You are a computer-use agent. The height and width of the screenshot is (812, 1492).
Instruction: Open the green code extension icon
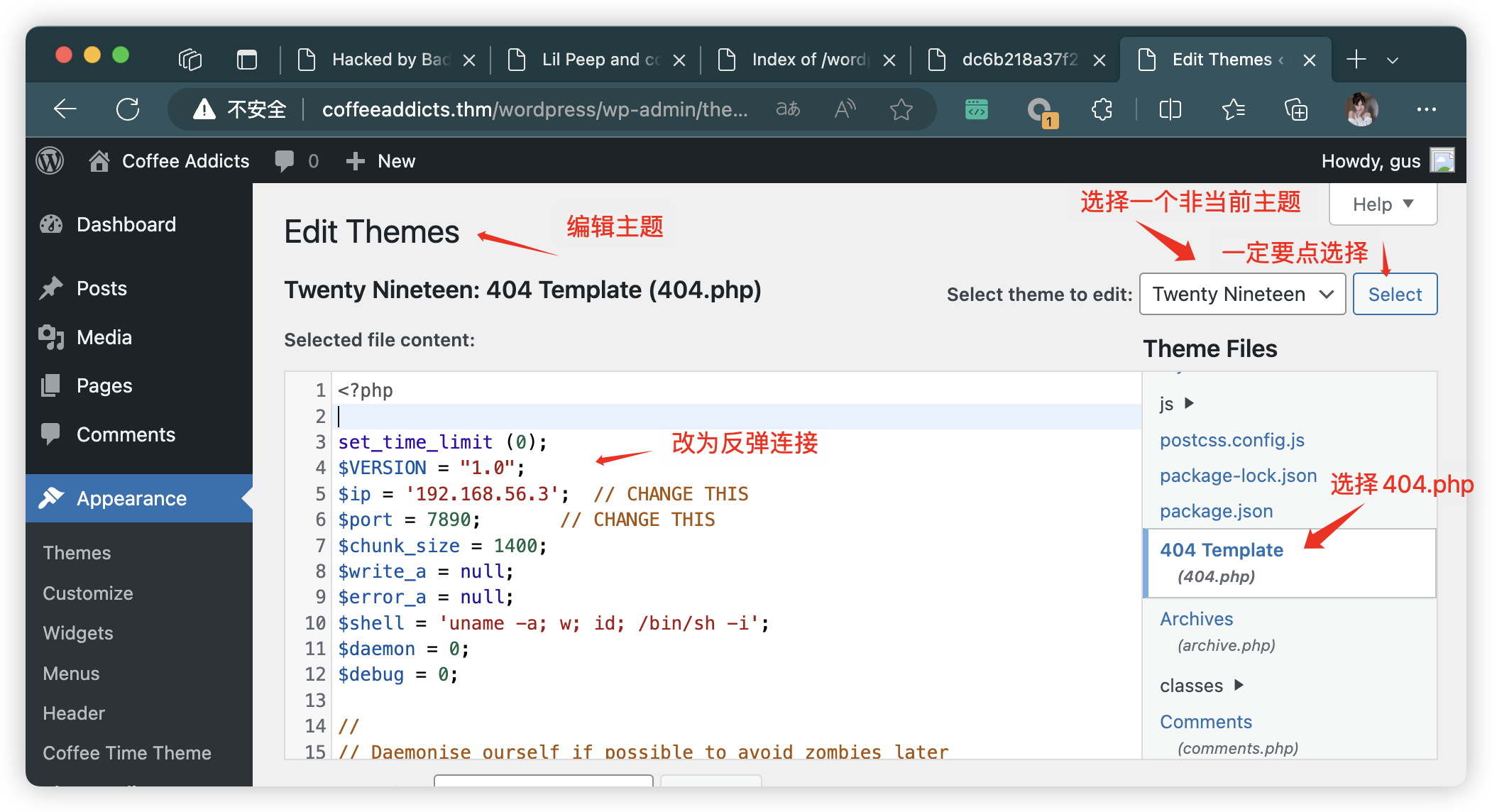pos(977,109)
